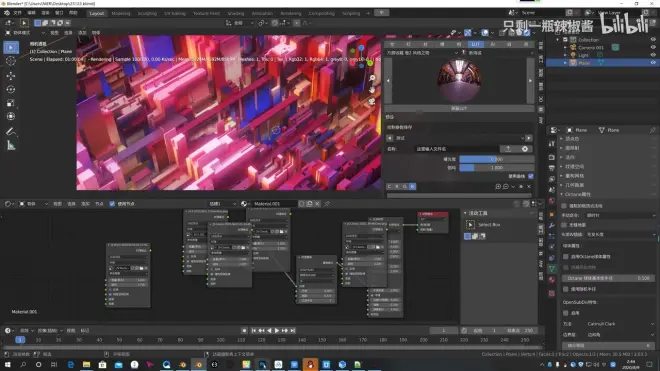Toggle first checkbox under Octane properties
This screenshot has height=371, width=660.
pos(564,206)
